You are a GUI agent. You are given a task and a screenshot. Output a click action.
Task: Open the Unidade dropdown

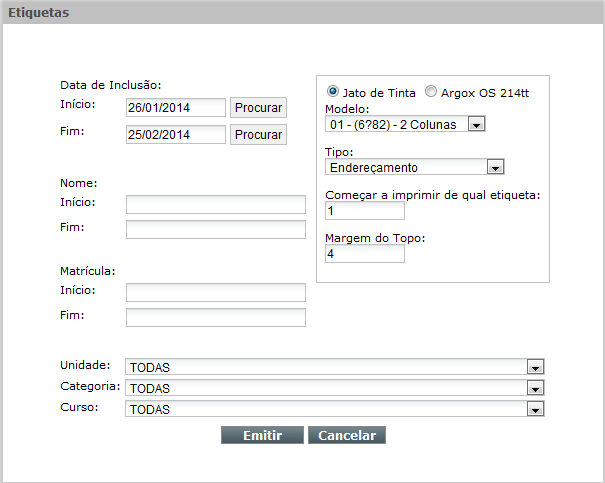335,367
